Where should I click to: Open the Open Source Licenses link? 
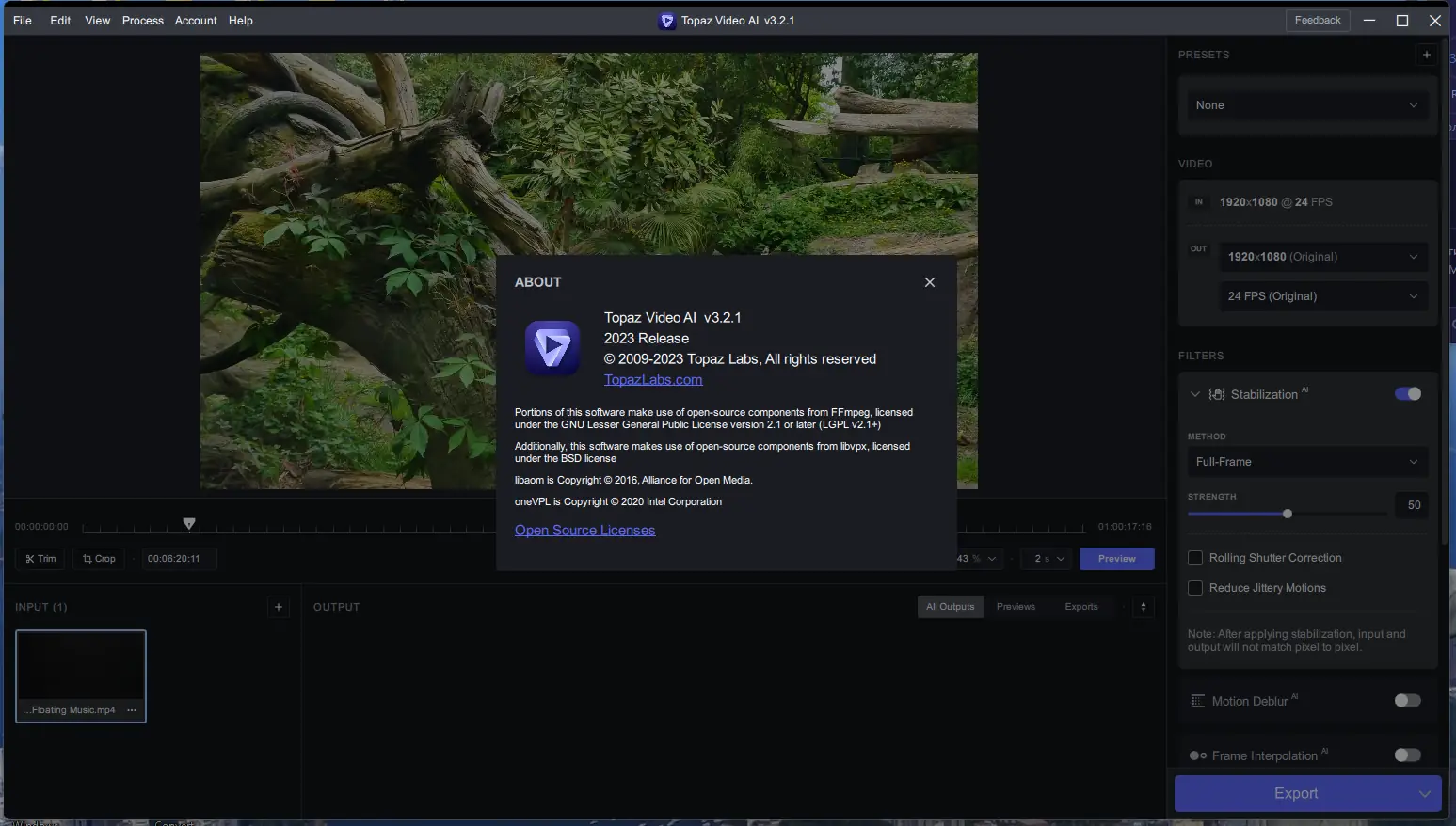(584, 531)
